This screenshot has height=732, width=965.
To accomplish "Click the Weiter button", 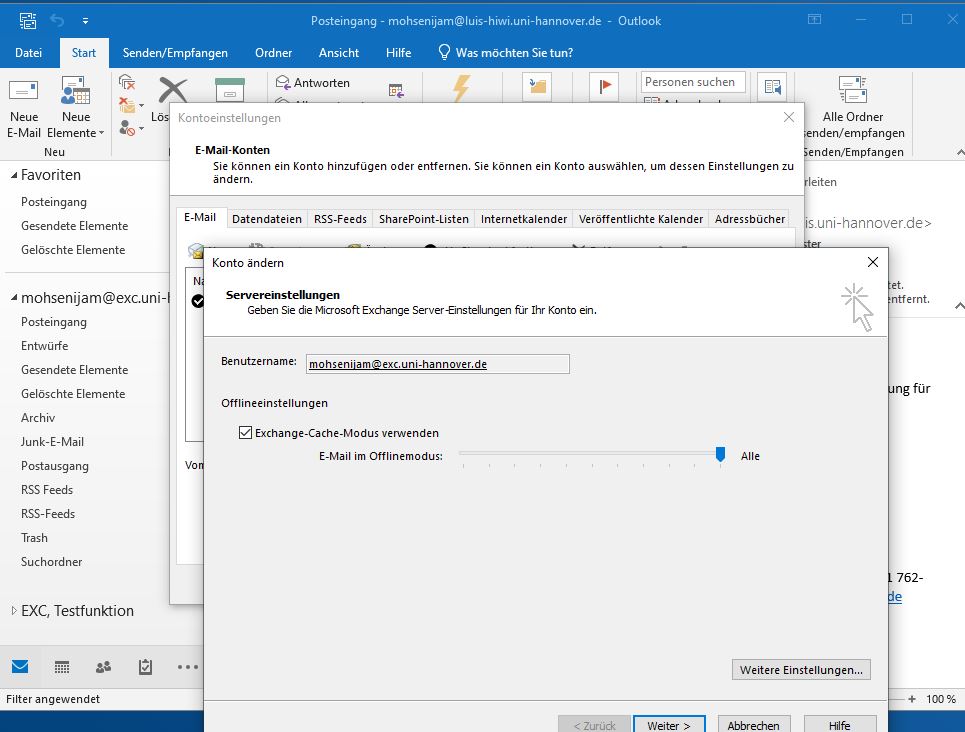I will click(669, 724).
